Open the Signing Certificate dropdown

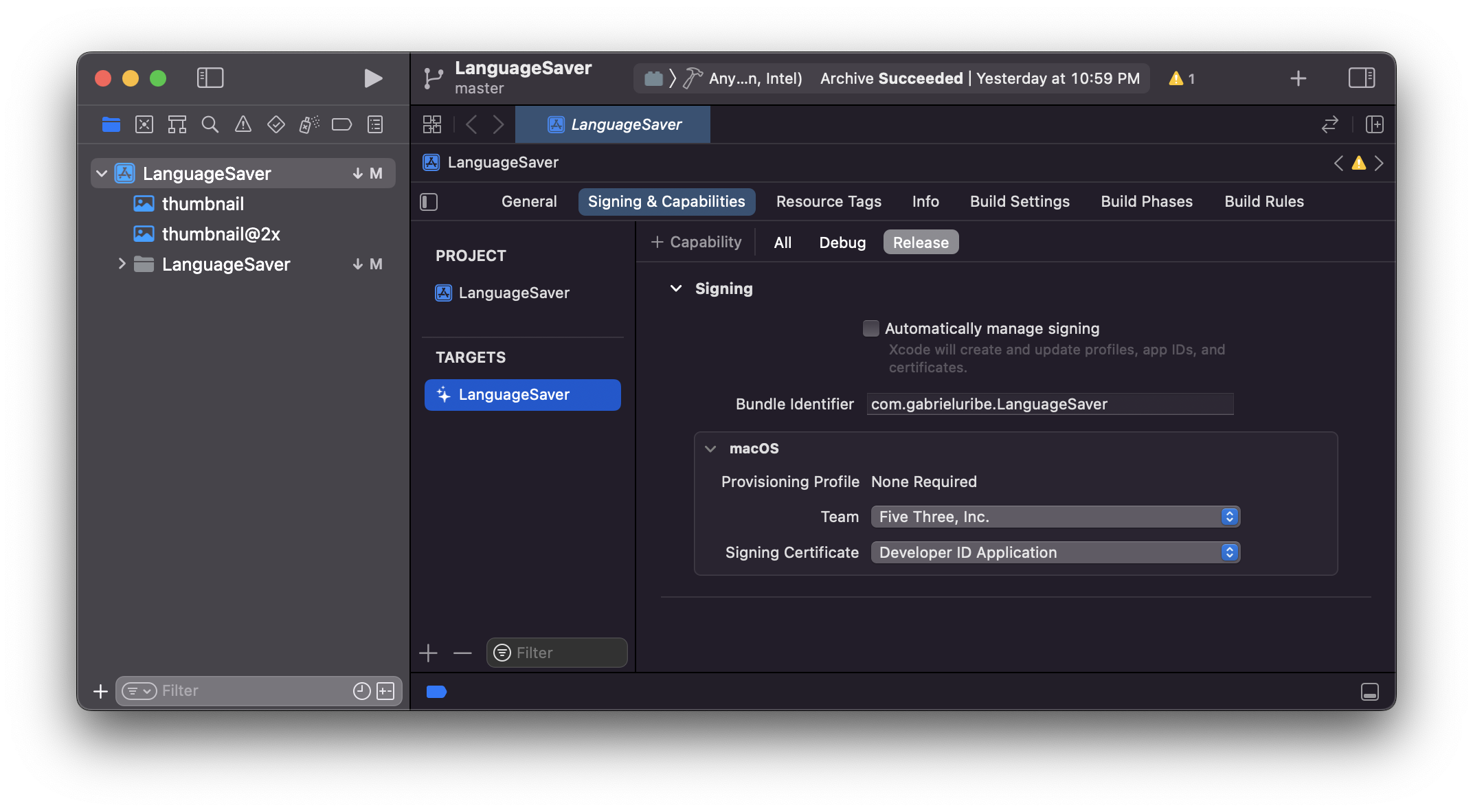[1055, 552]
